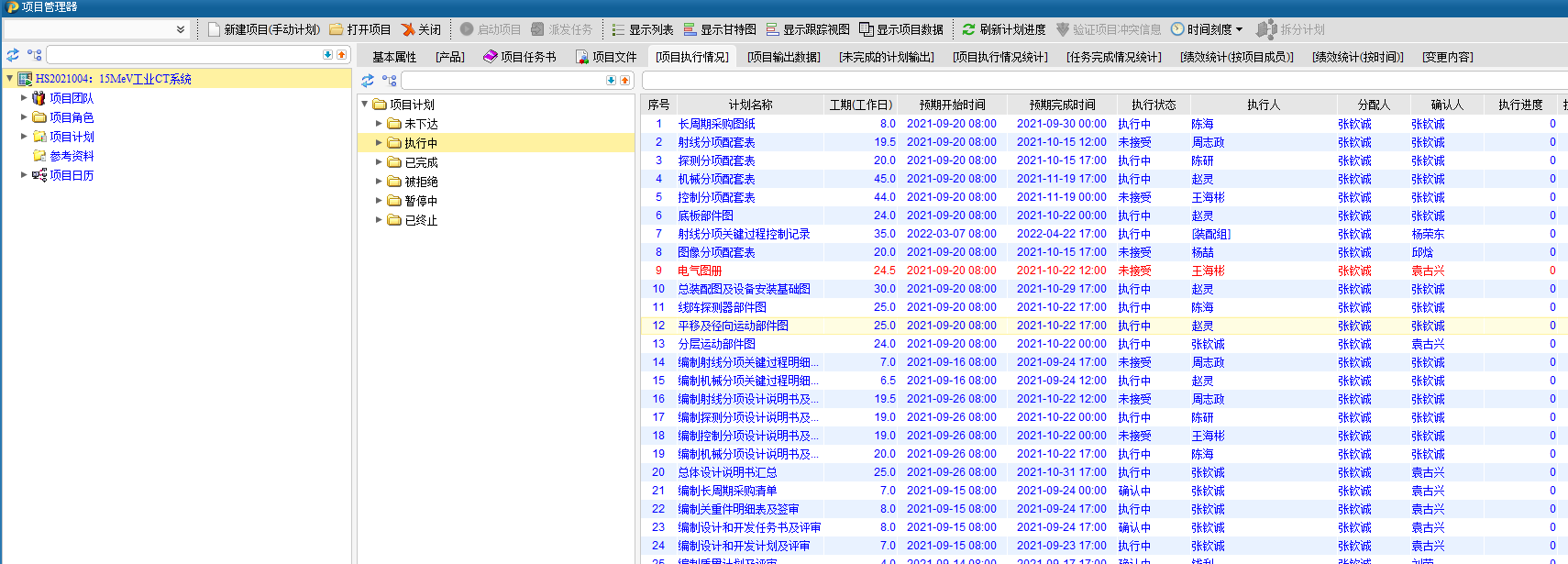Collapse the HS2021004 project root node
The height and width of the screenshot is (564, 1568).
[x=9, y=79]
